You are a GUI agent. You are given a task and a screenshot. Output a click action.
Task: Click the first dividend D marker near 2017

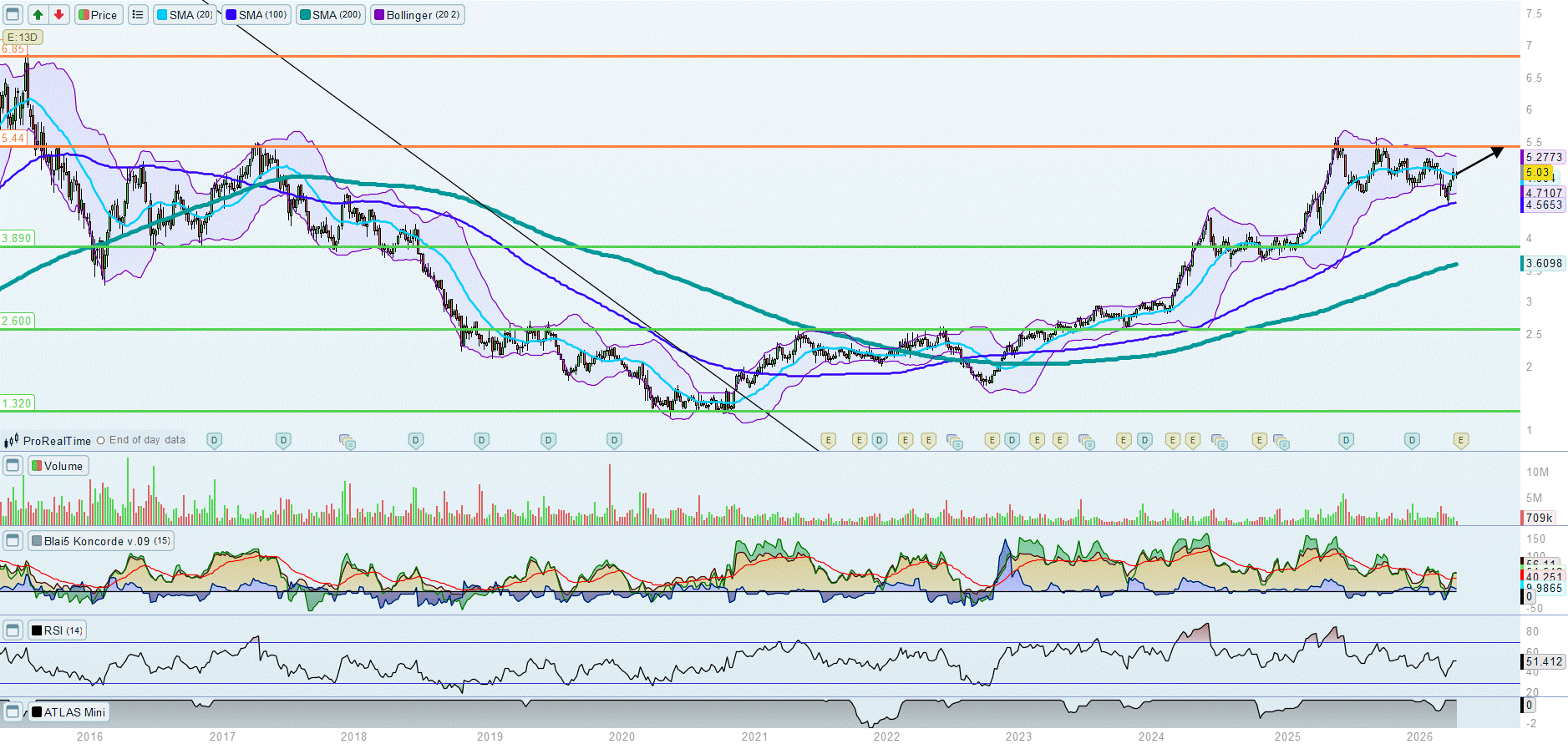pyautogui.click(x=214, y=440)
